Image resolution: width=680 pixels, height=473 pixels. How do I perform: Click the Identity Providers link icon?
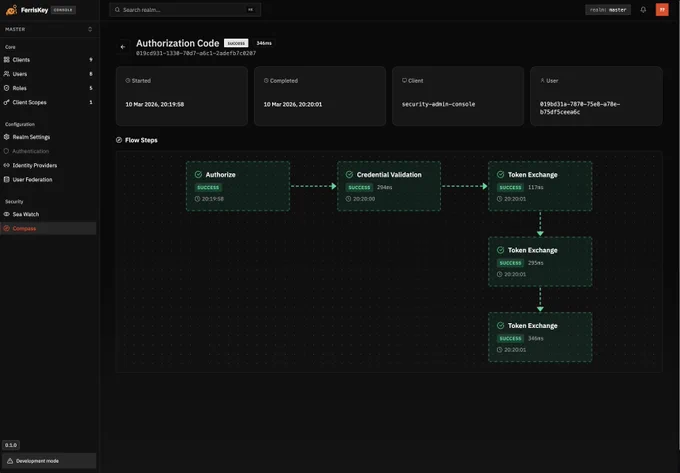pos(7,165)
